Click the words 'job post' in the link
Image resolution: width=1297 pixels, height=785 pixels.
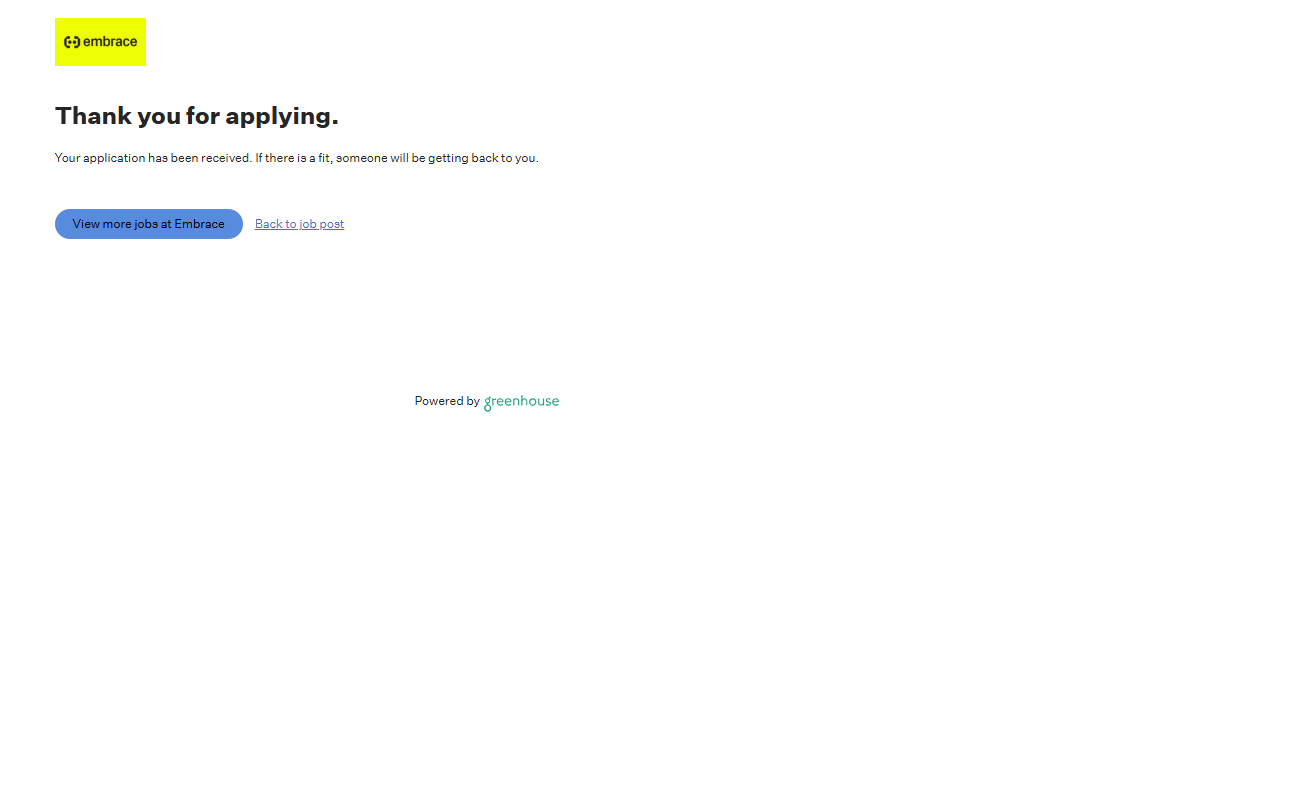[322, 224]
